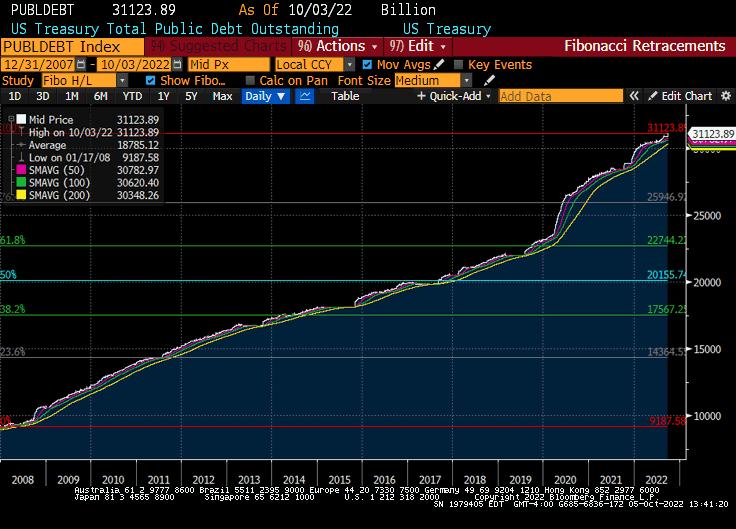
Task: Click the Low on 01/17/08 legend row
Action: [x=88, y=157]
